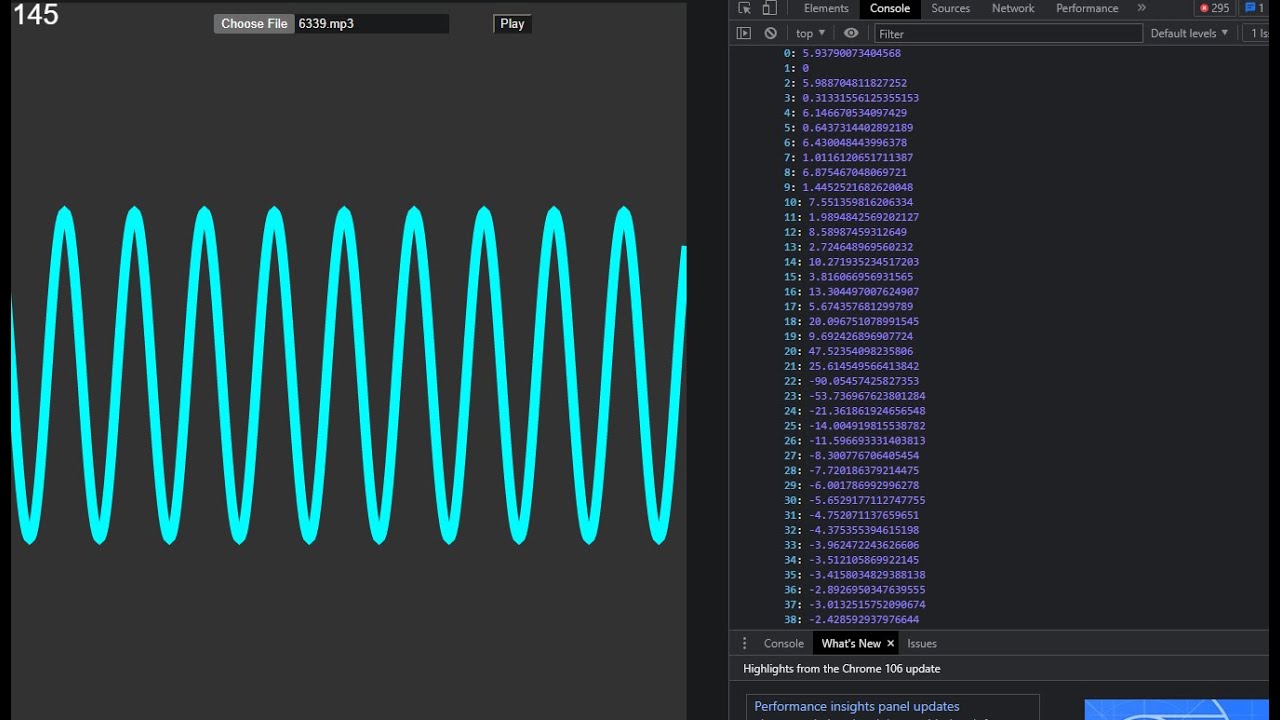Click console value -21.361861924656548
The height and width of the screenshot is (720, 1280).
point(867,411)
